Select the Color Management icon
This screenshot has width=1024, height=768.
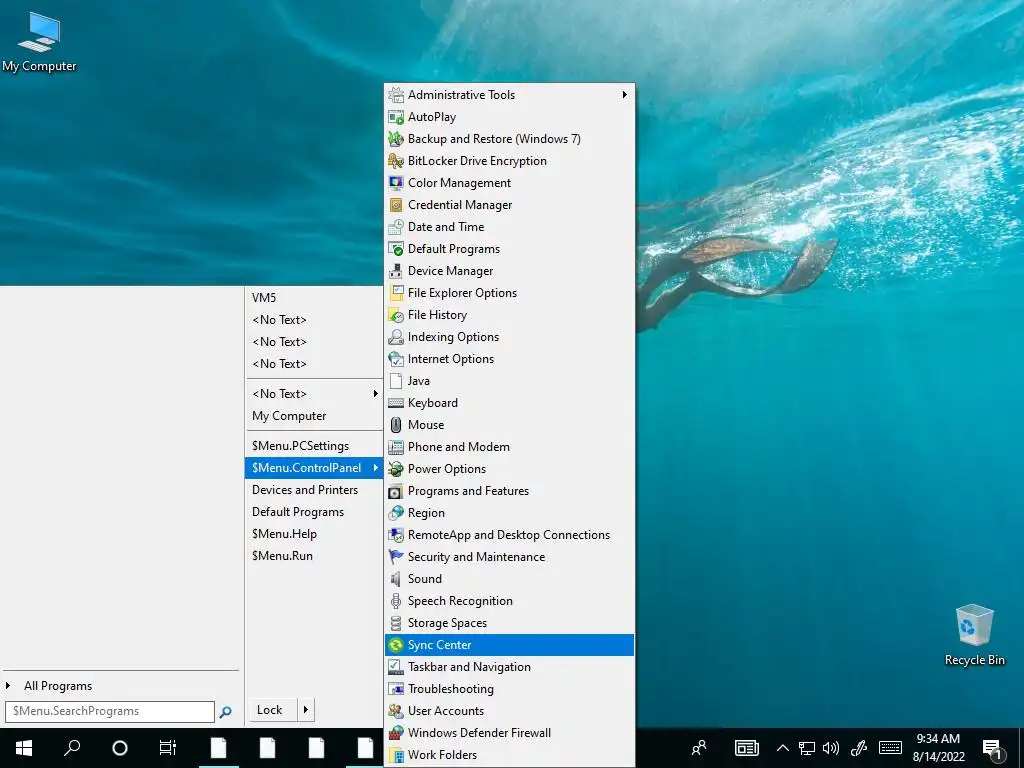[396, 183]
